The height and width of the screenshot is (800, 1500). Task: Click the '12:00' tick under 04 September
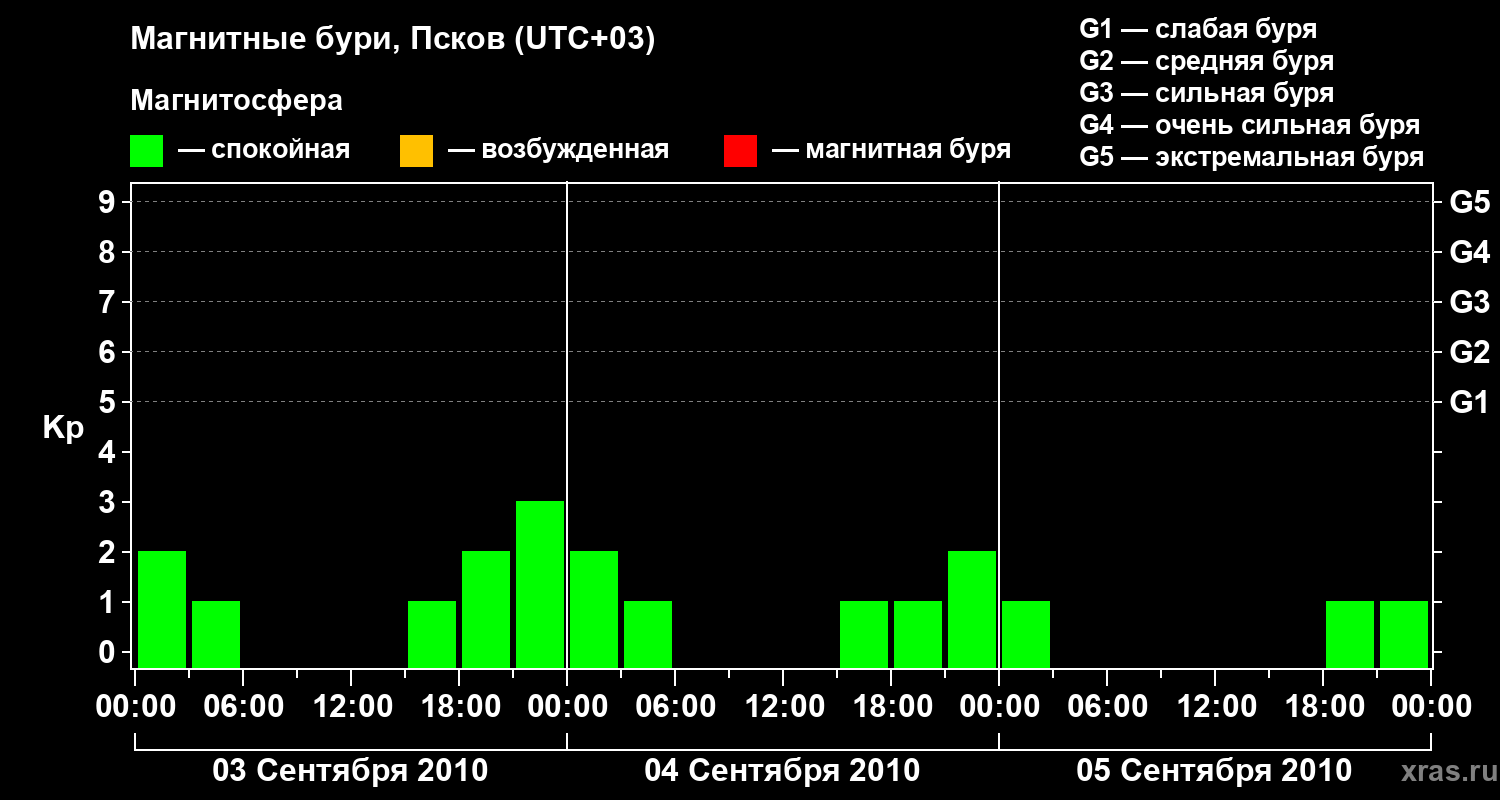[783, 707]
